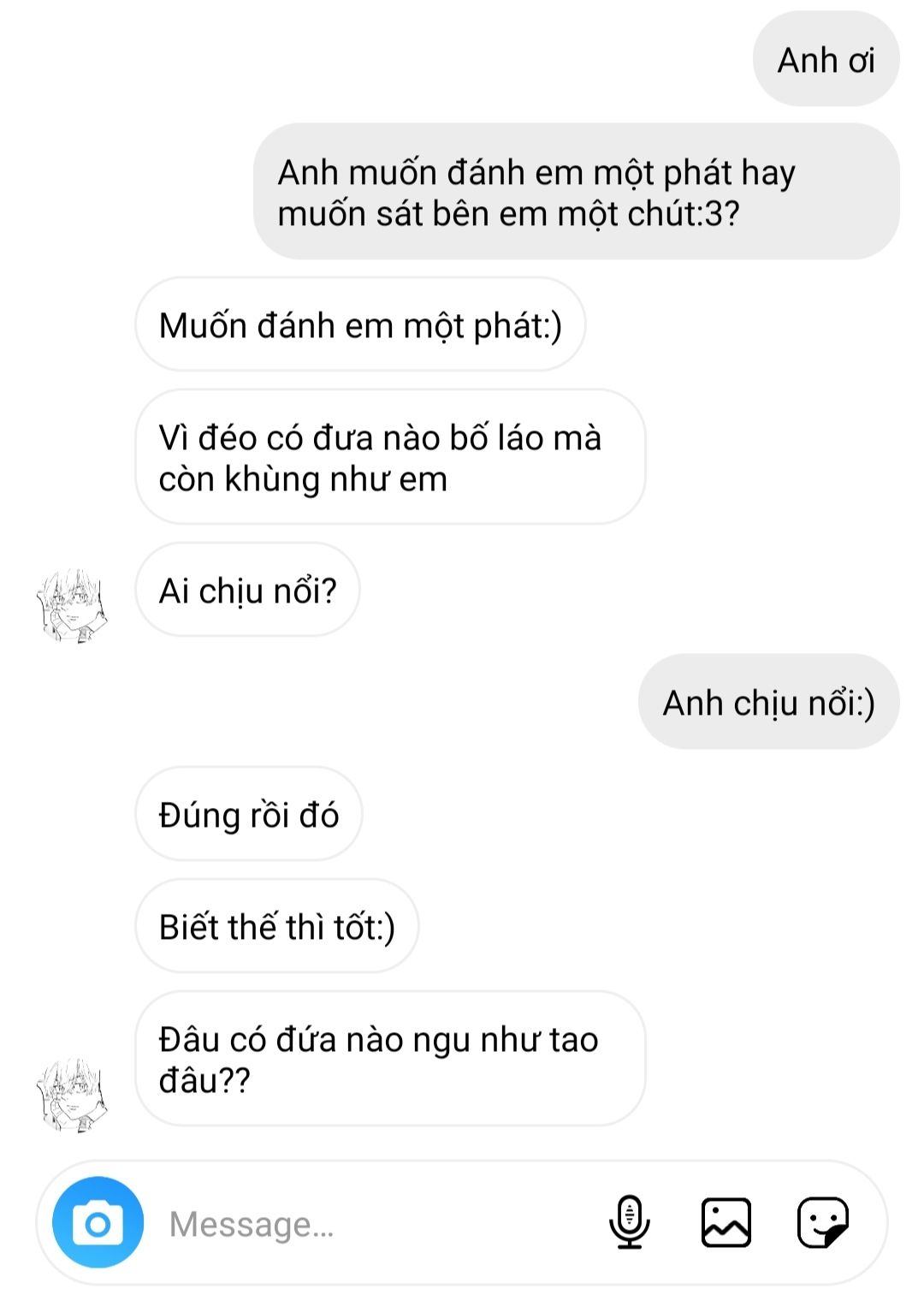Select the "Vì đéo có đưa nào" bubble

389,457
